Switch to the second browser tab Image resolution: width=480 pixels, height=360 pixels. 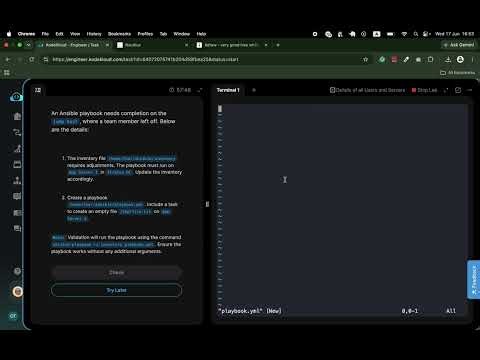(x=153, y=45)
